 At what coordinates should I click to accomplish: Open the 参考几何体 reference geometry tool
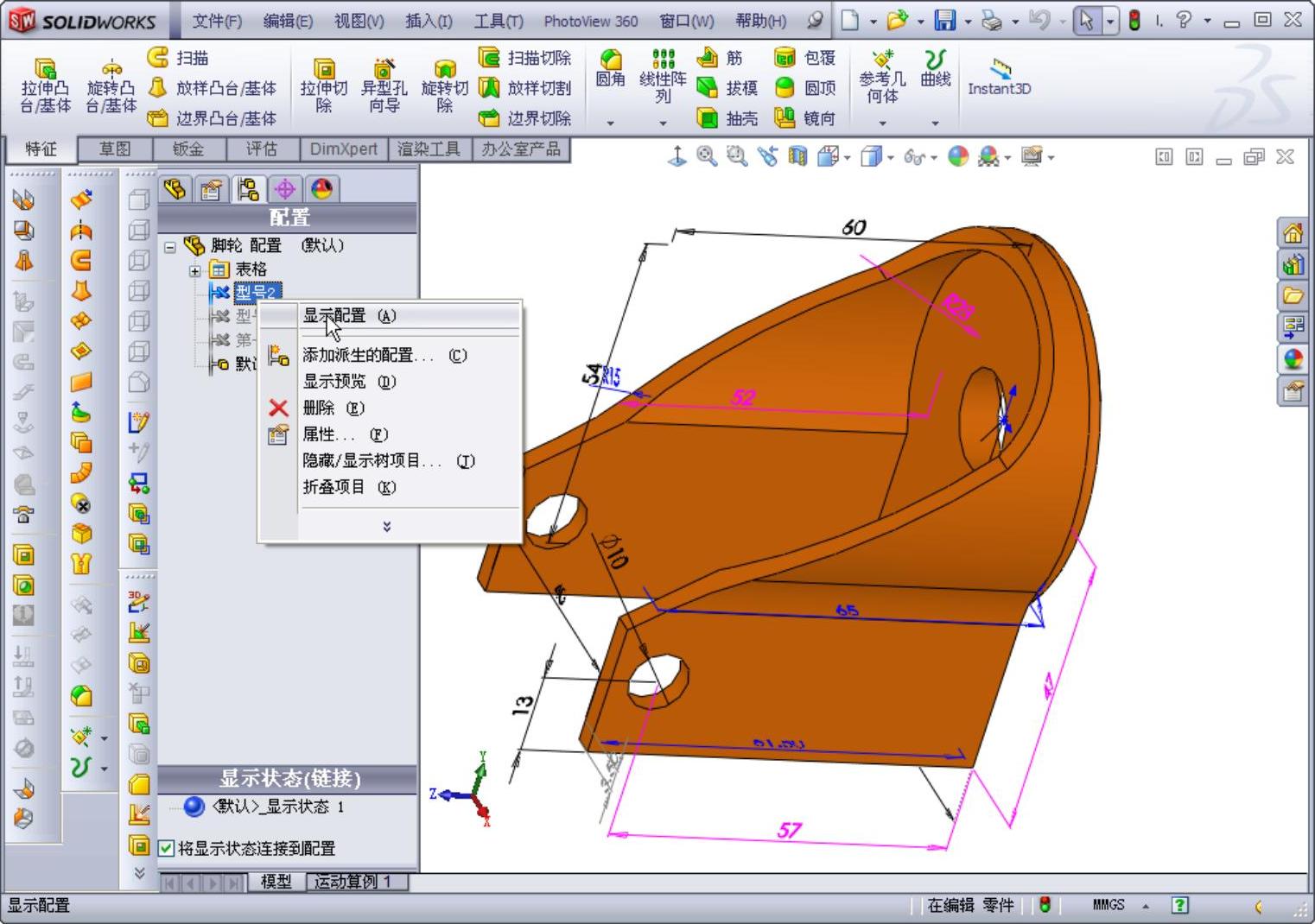(x=882, y=76)
